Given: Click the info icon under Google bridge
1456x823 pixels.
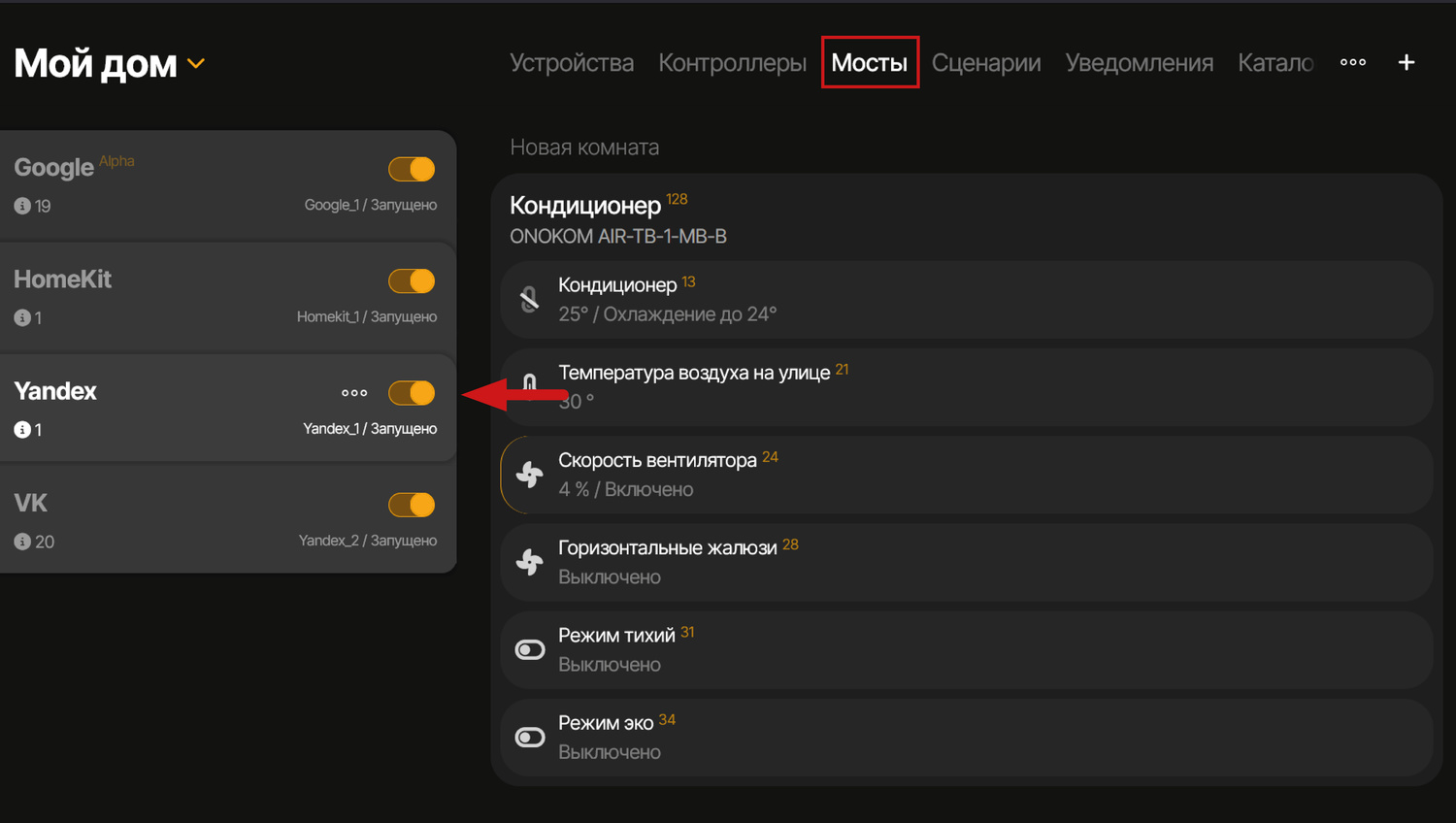Looking at the screenshot, I should [x=22, y=206].
